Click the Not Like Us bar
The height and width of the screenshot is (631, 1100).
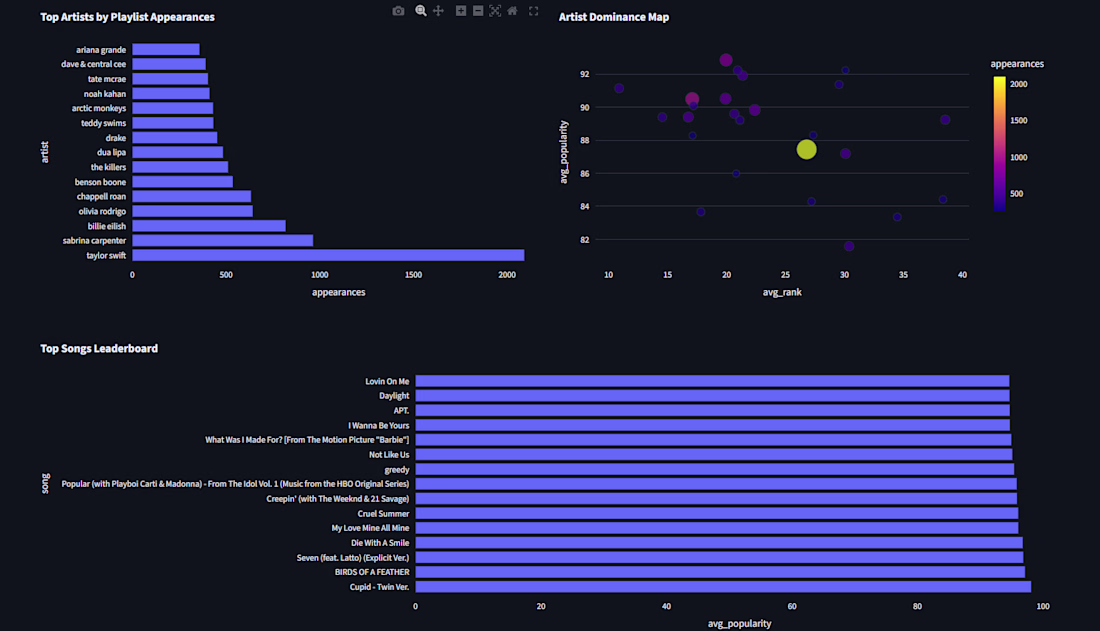(714, 455)
